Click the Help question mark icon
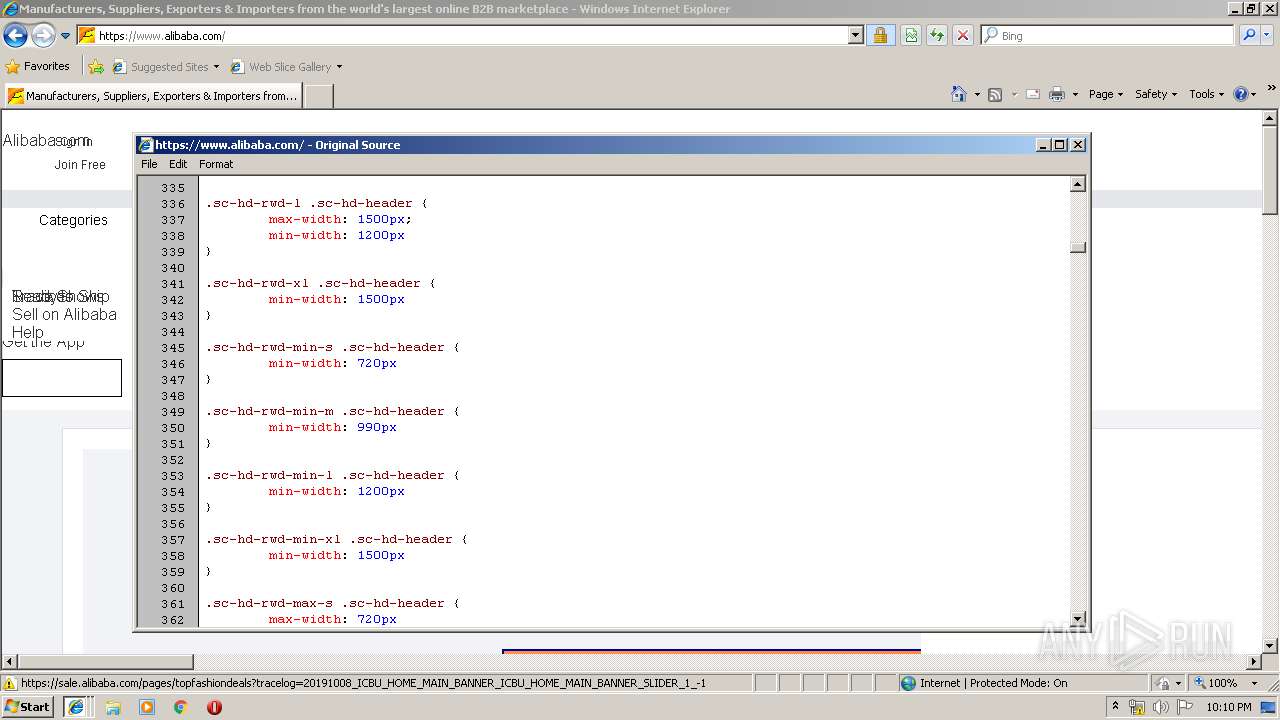 (1240, 94)
